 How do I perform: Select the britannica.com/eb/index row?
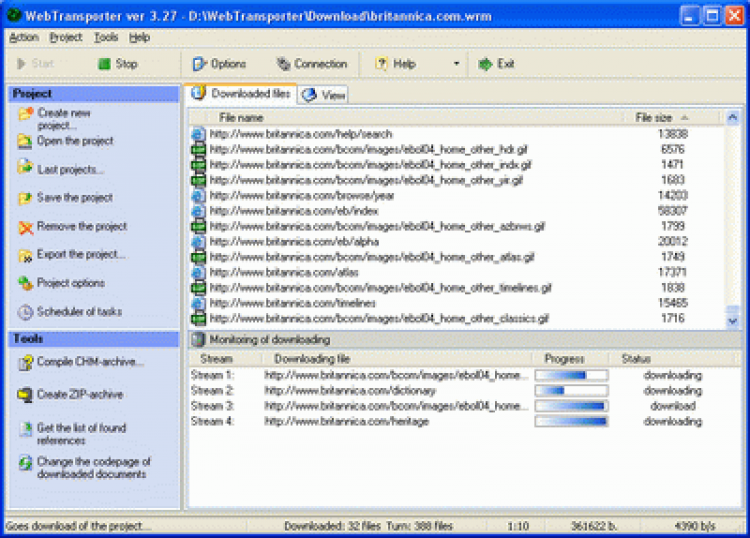click(x=457, y=211)
